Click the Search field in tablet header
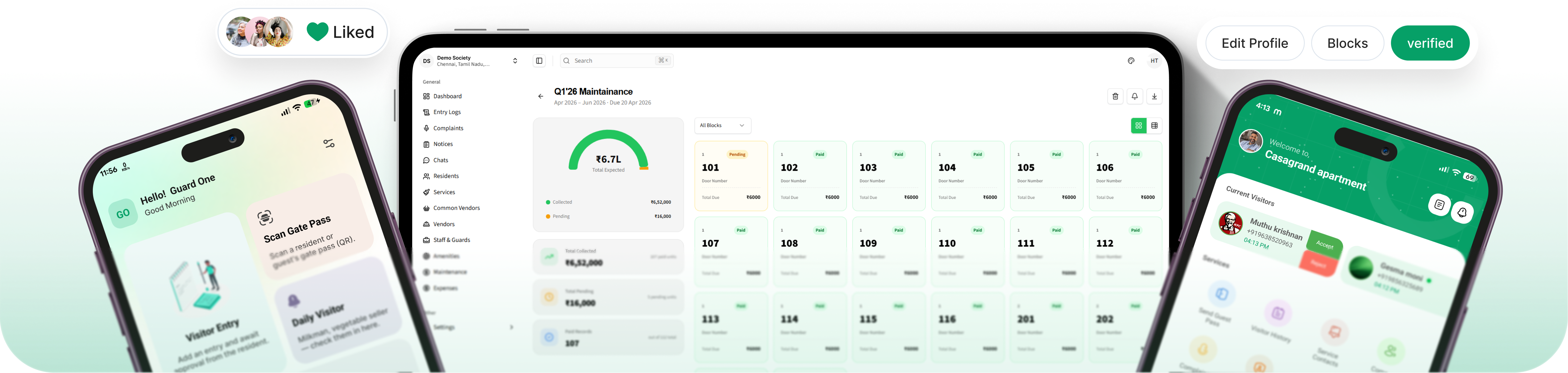 (x=617, y=61)
